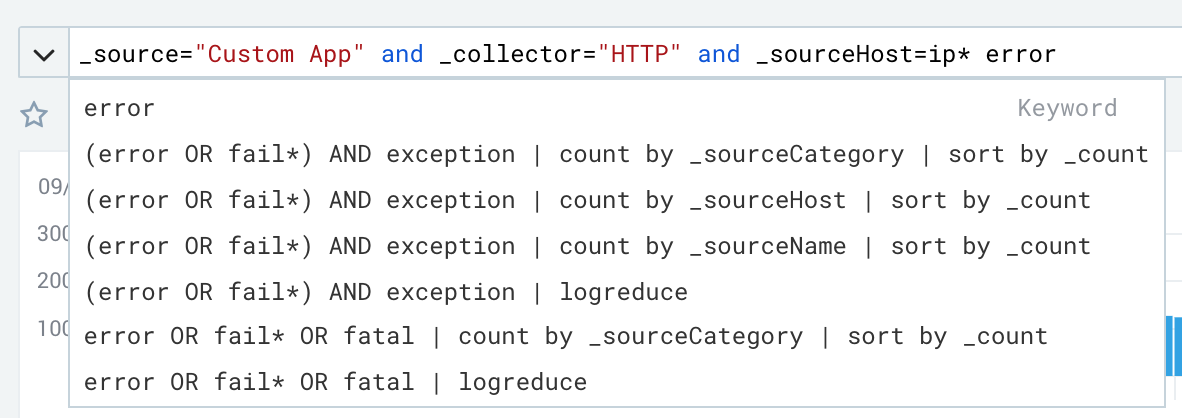Image resolution: width=1182 pixels, height=418 pixels.
Task: Click the gray "Keyword" type label
Action: coord(1067,108)
